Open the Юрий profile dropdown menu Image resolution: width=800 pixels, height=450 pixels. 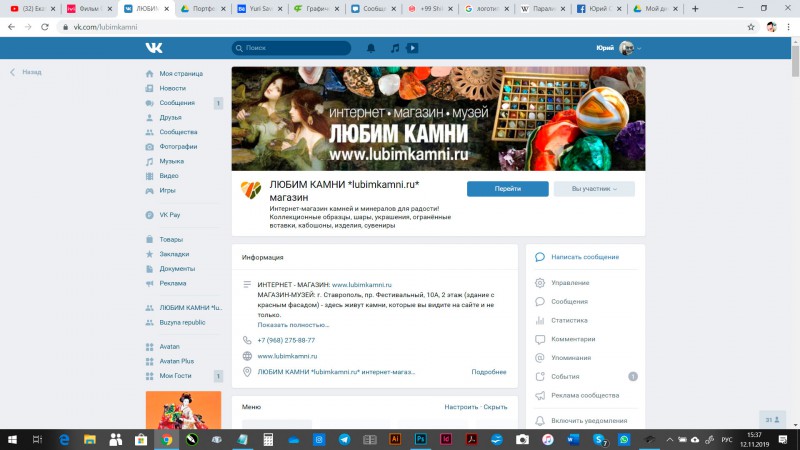[x=618, y=48]
